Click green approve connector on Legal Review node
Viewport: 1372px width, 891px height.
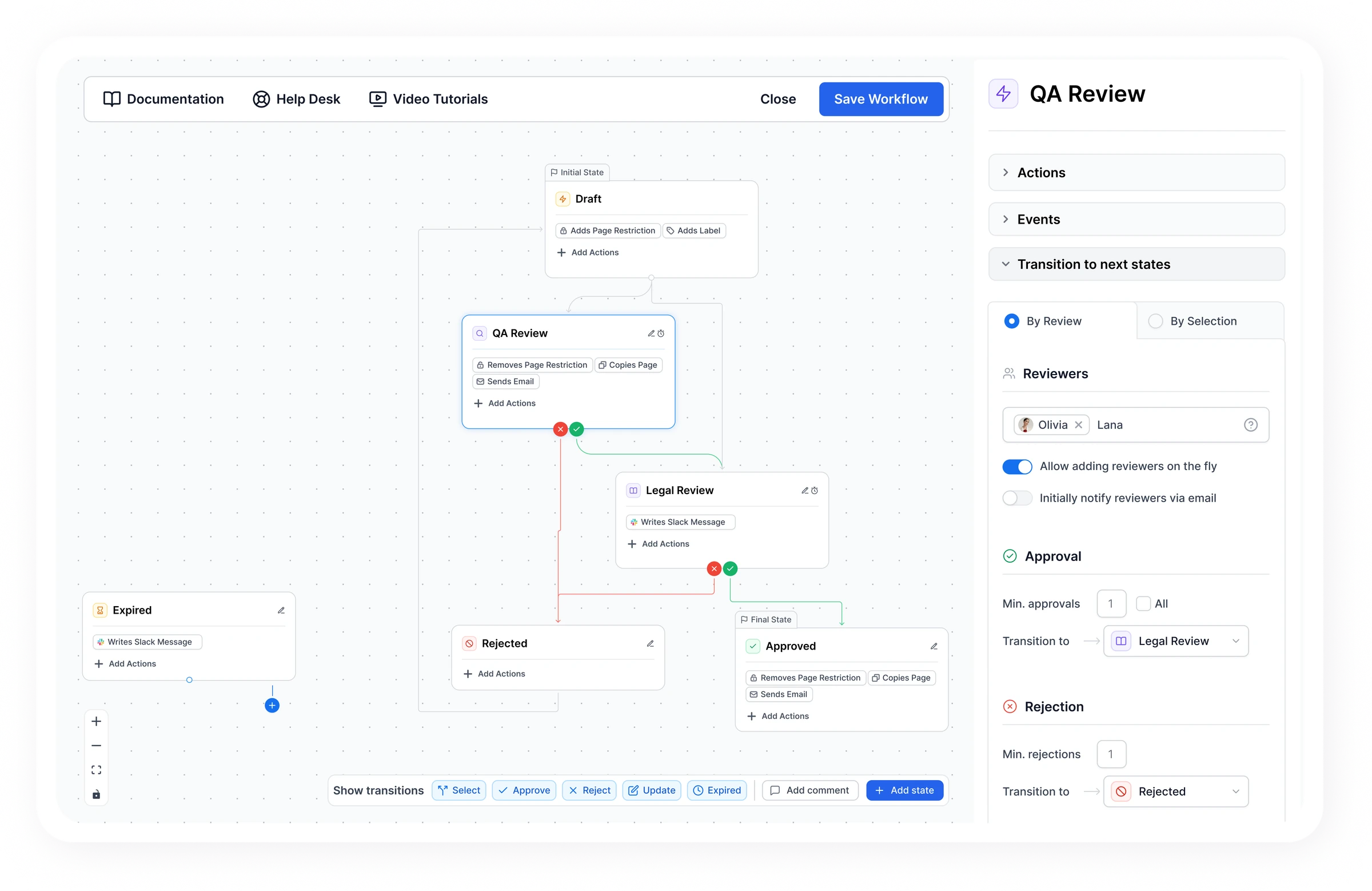click(x=731, y=568)
